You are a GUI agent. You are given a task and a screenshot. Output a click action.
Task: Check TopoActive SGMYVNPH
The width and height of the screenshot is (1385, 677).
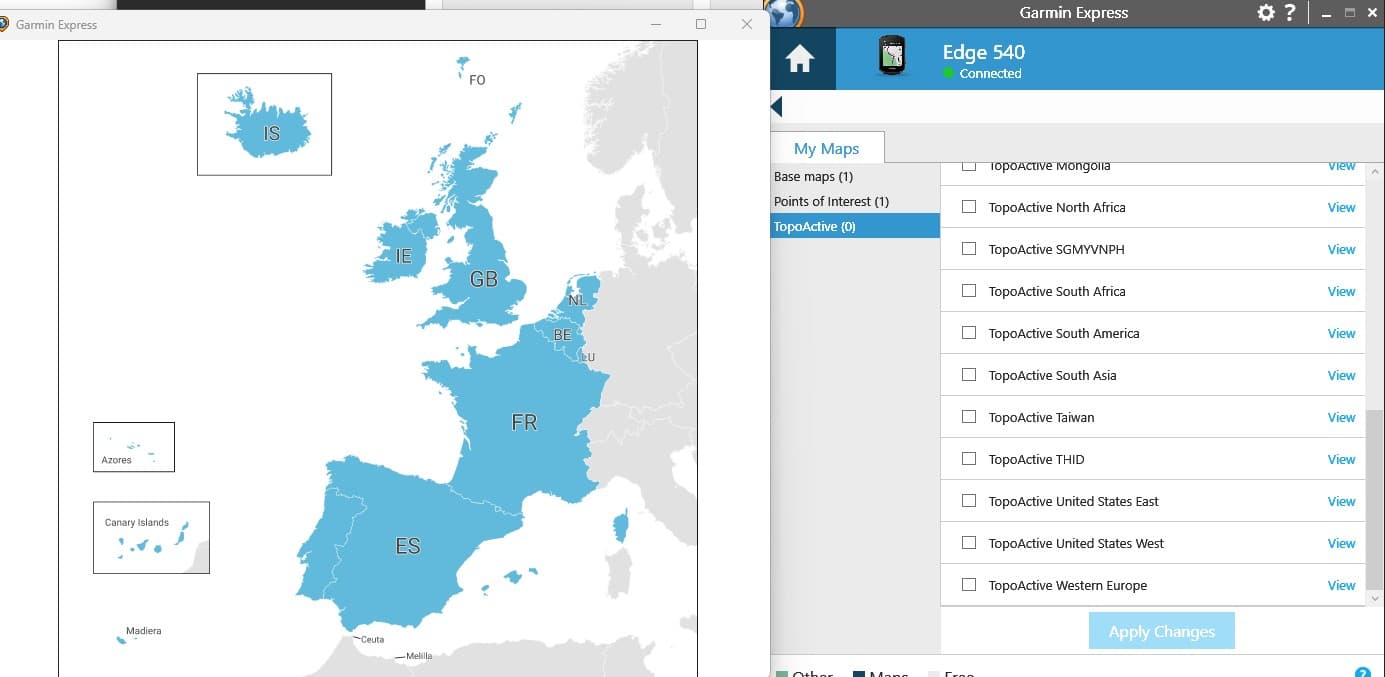[x=968, y=249]
